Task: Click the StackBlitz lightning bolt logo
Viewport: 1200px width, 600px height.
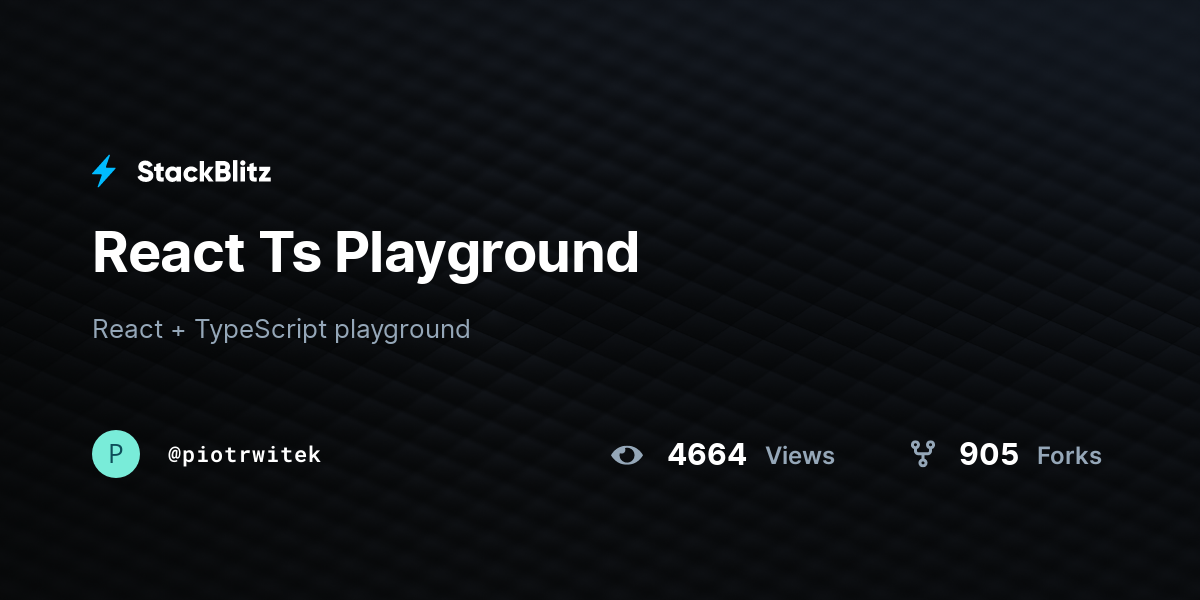Action: click(x=104, y=172)
